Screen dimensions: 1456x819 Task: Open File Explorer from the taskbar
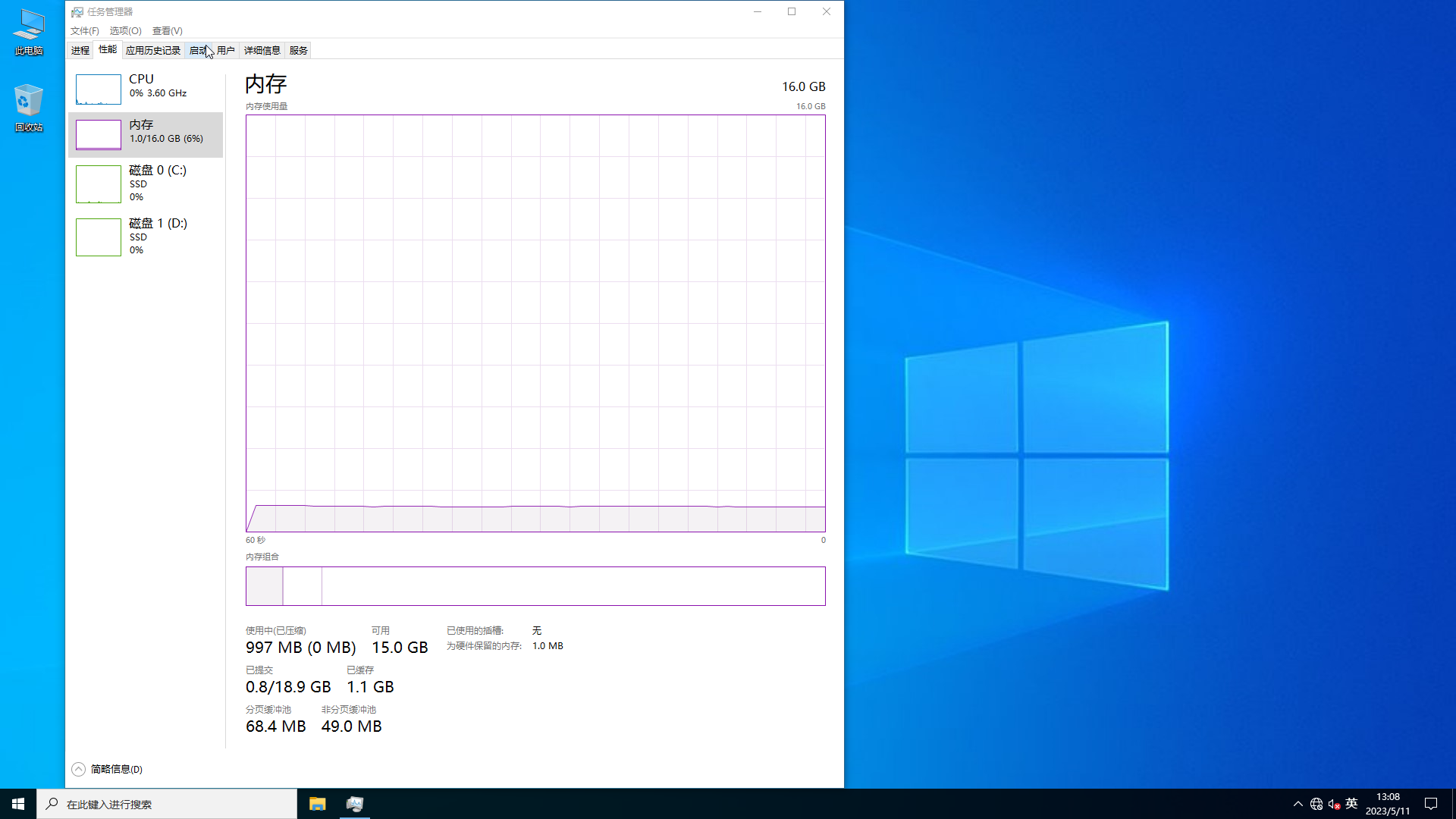[317, 803]
